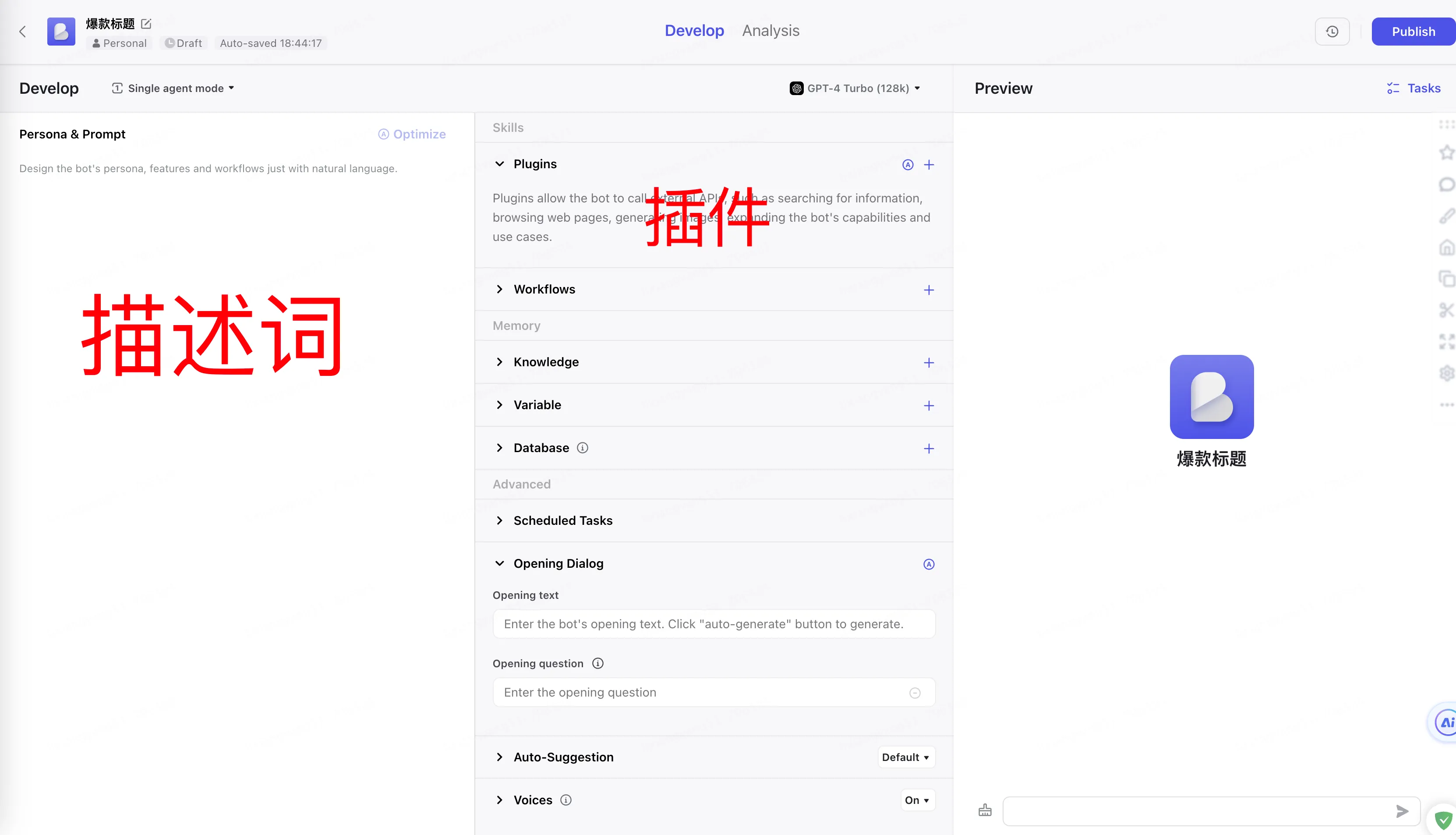Show the Database info tooltip icon
The height and width of the screenshot is (835, 1456).
[x=583, y=448]
